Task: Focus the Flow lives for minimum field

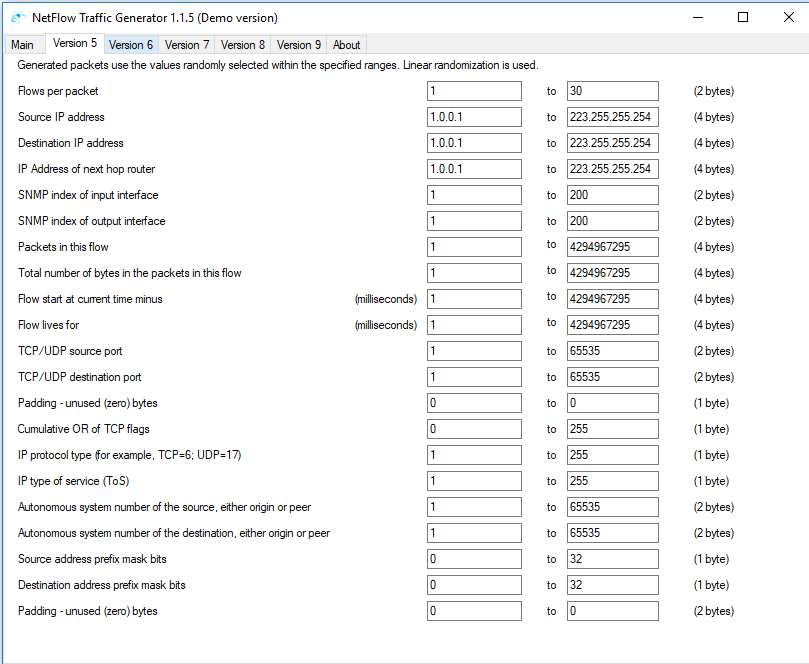Action: [474, 325]
